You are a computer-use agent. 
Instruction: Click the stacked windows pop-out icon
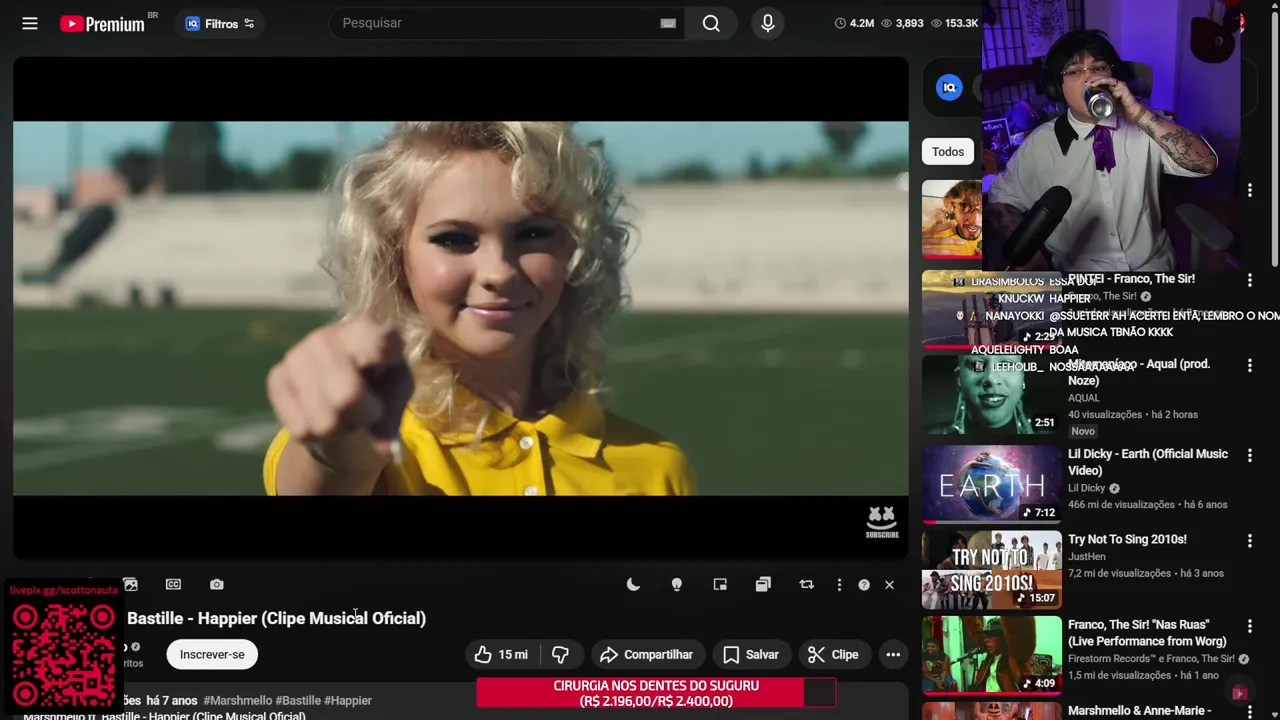coord(763,584)
